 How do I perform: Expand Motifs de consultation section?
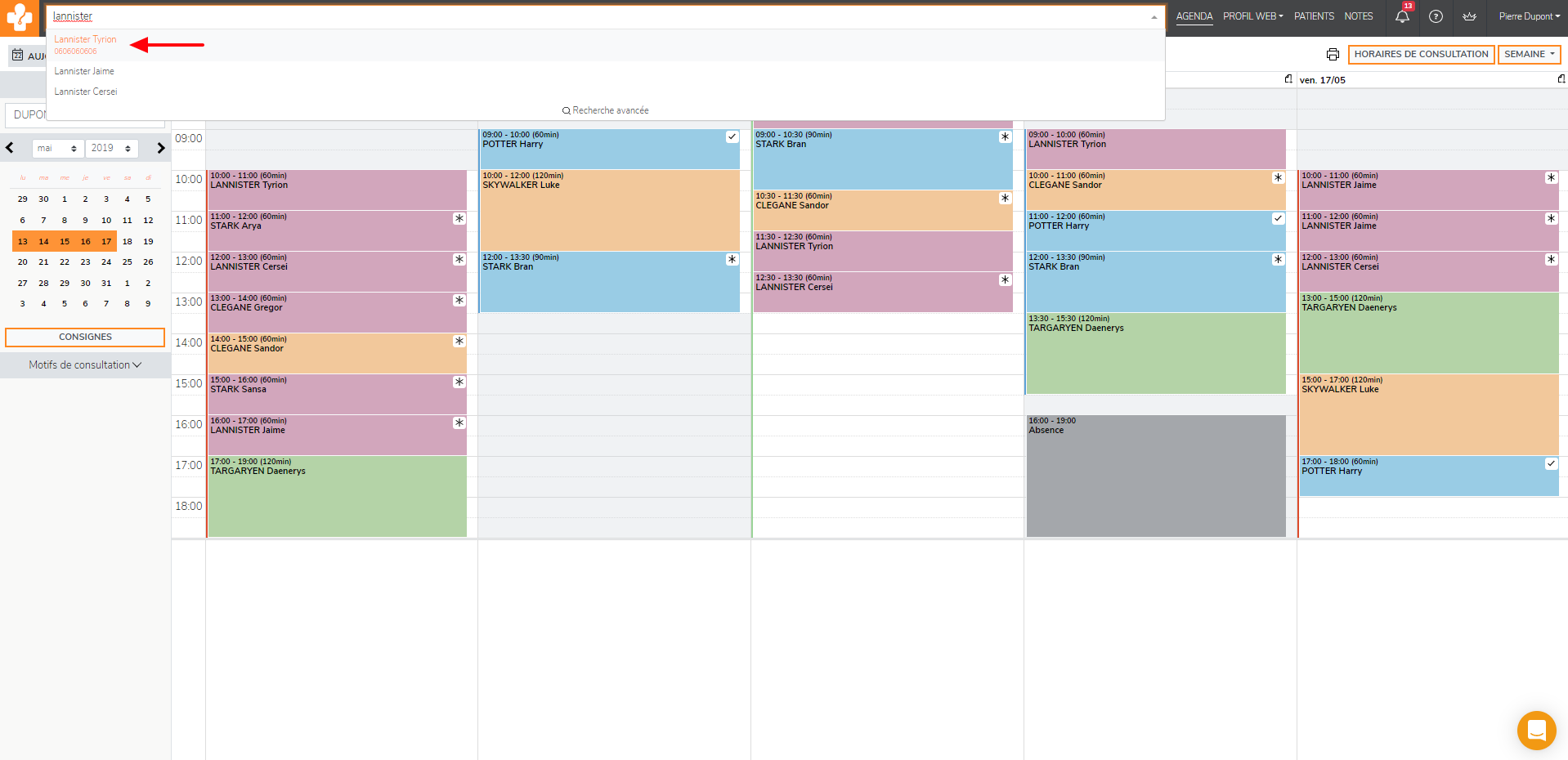click(85, 365)
